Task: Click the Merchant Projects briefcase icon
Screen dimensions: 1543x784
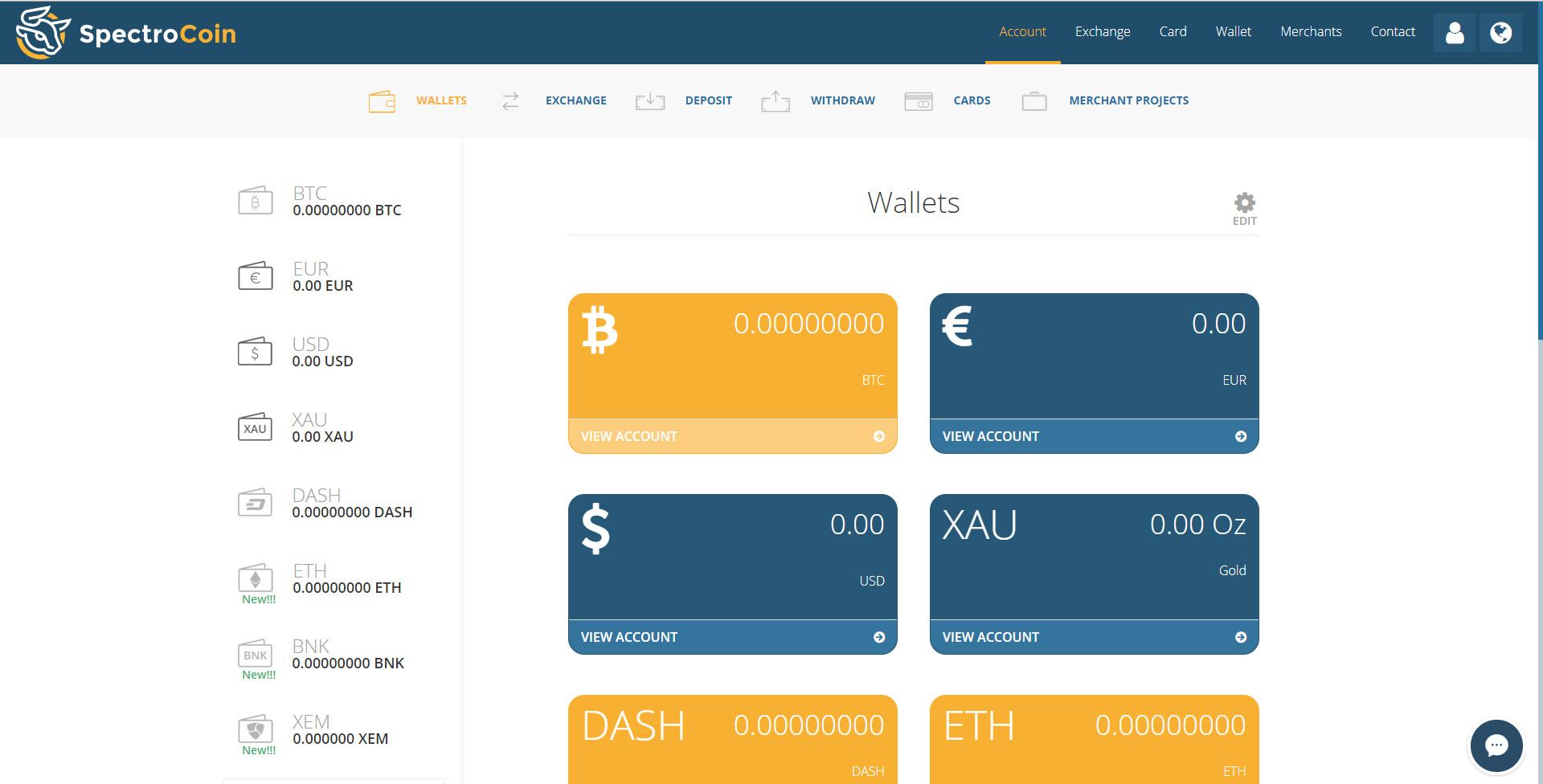Action: [x=1034, y=101]
